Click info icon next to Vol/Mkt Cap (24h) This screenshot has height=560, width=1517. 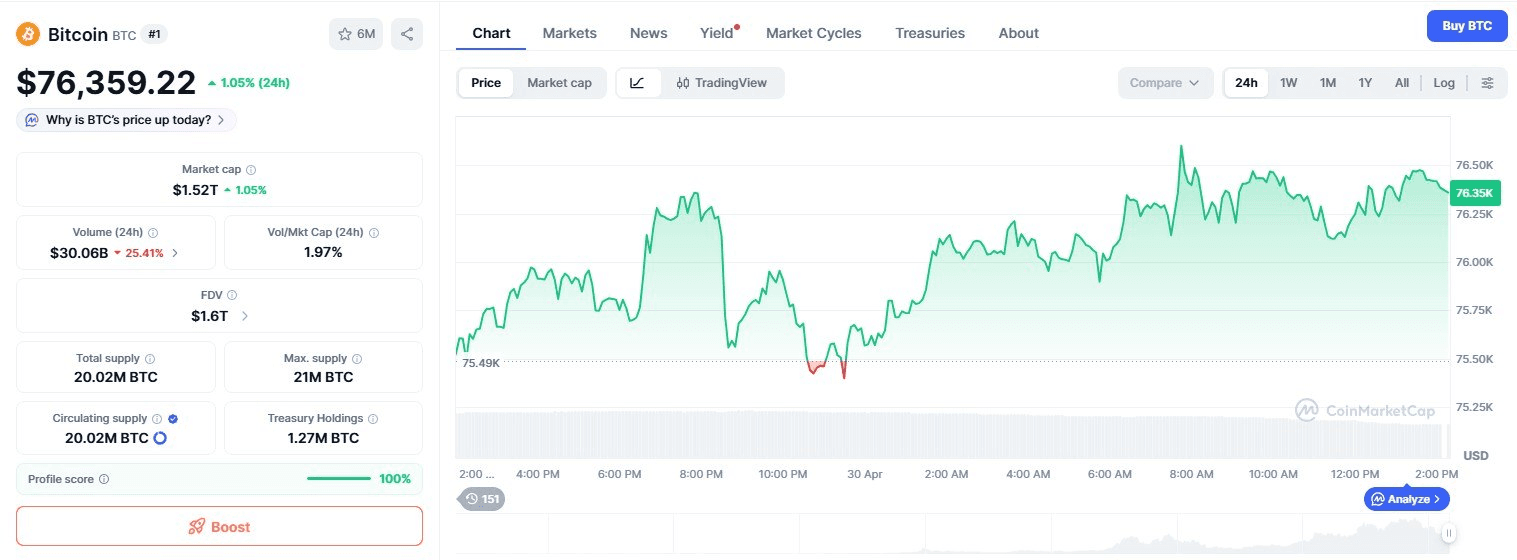[x=374, y=232]
